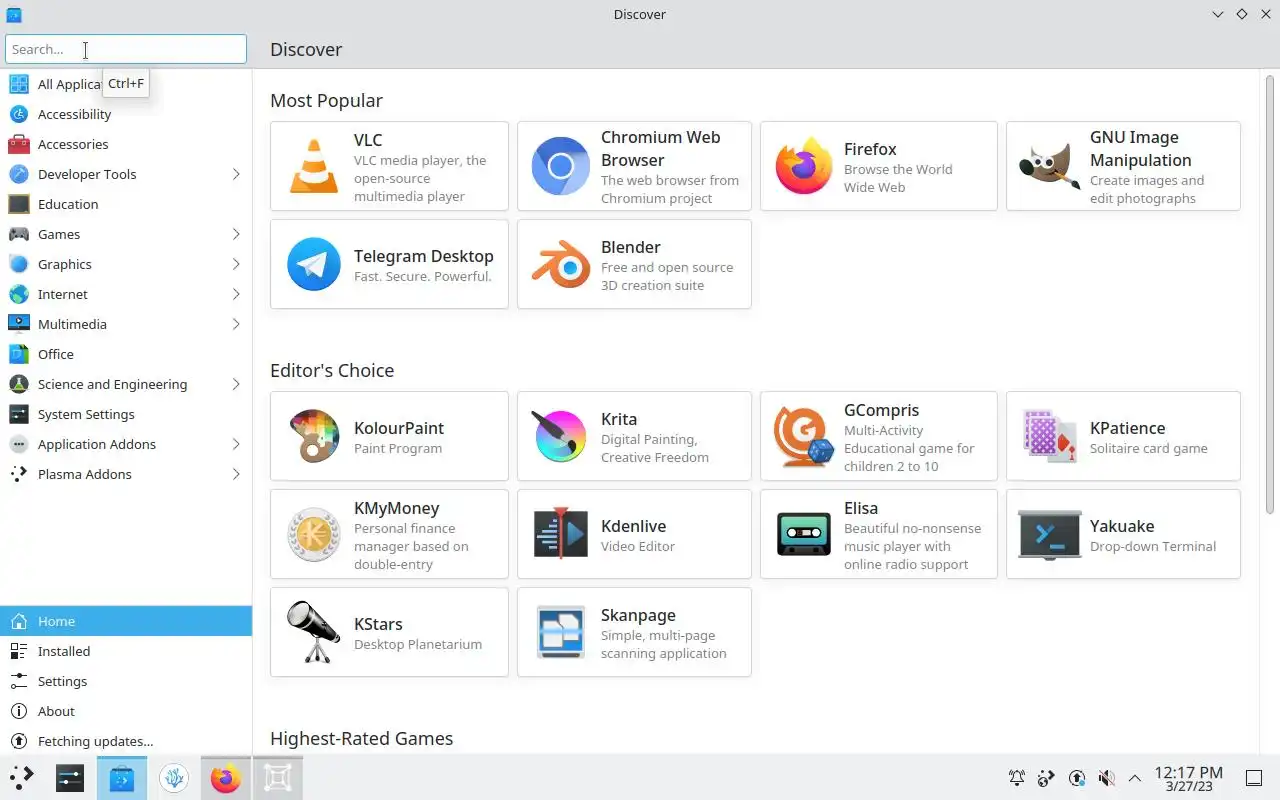Open the Telegram Desktop icon
The width and height of the screenshot is (1280, 800).
[x=314, y=264]
